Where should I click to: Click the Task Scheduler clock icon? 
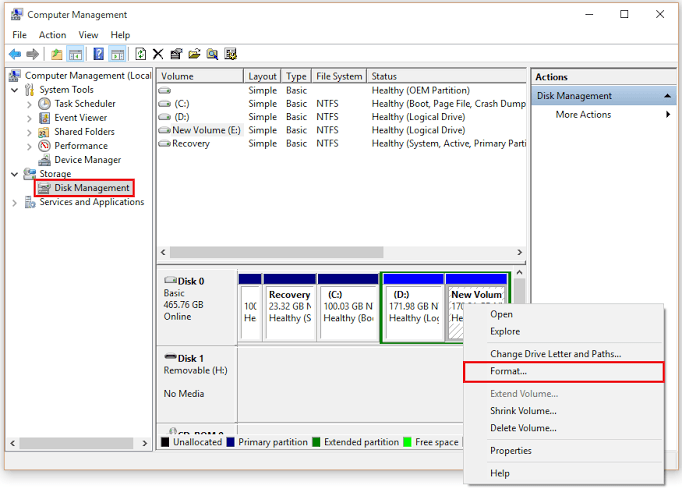(x=44, y=104)
